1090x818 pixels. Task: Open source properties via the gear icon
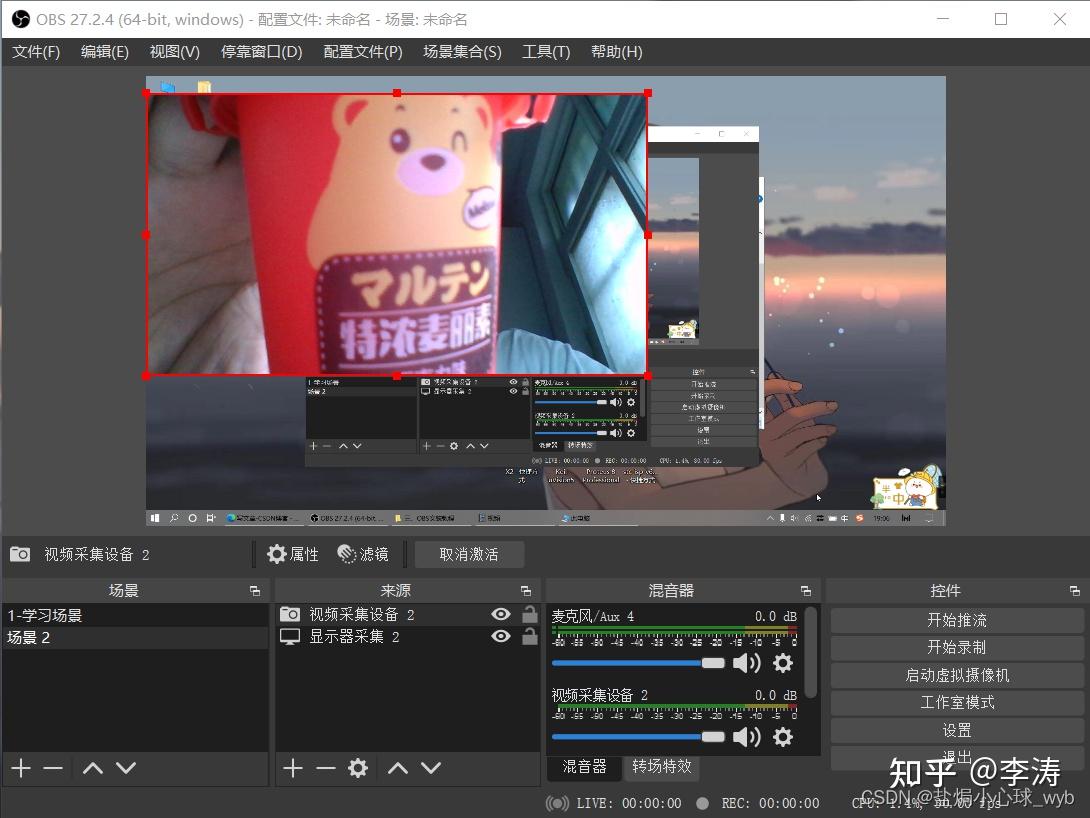click(x=357, y=768)
